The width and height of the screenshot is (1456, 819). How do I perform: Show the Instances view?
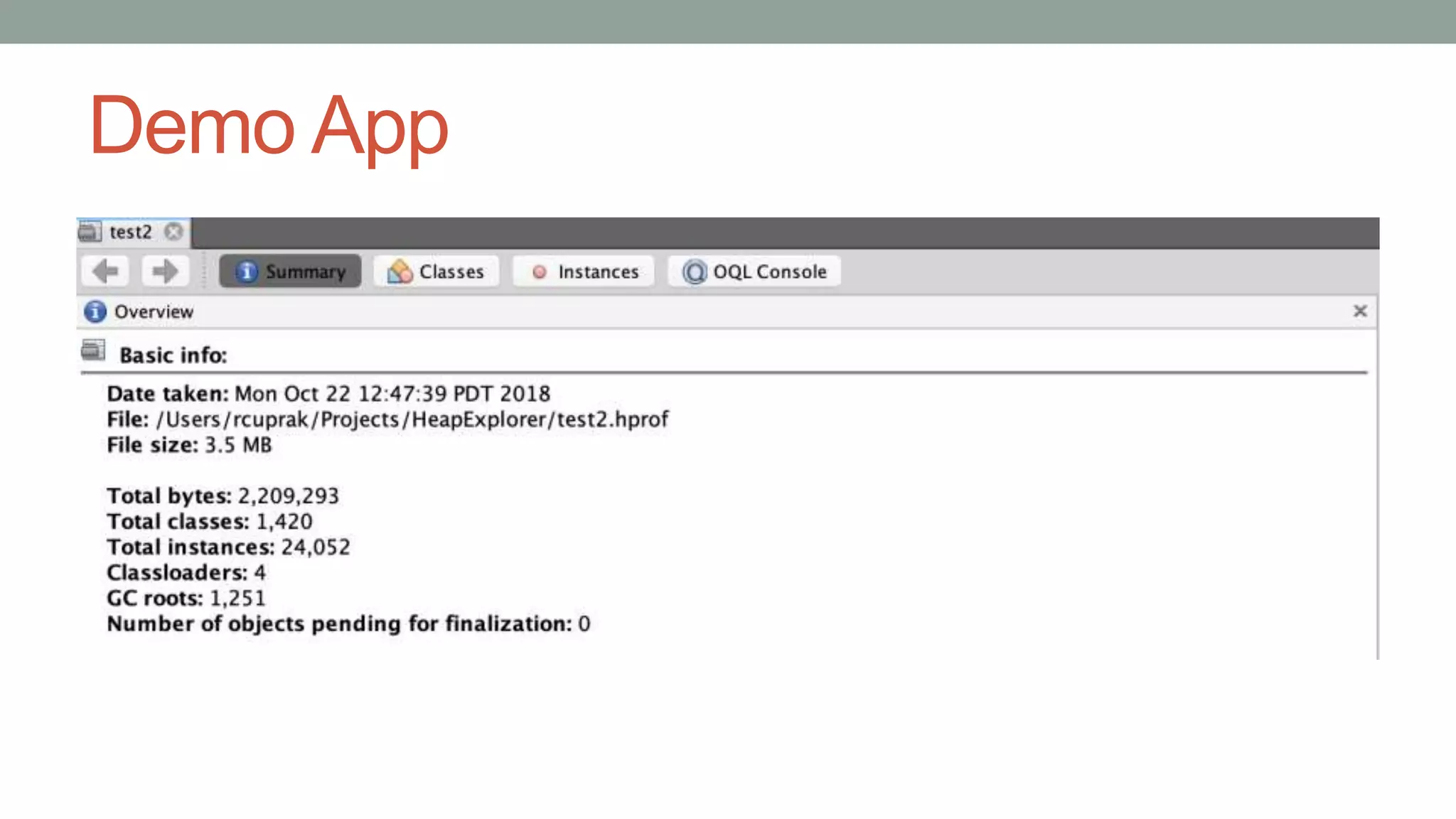coord(584,272)
